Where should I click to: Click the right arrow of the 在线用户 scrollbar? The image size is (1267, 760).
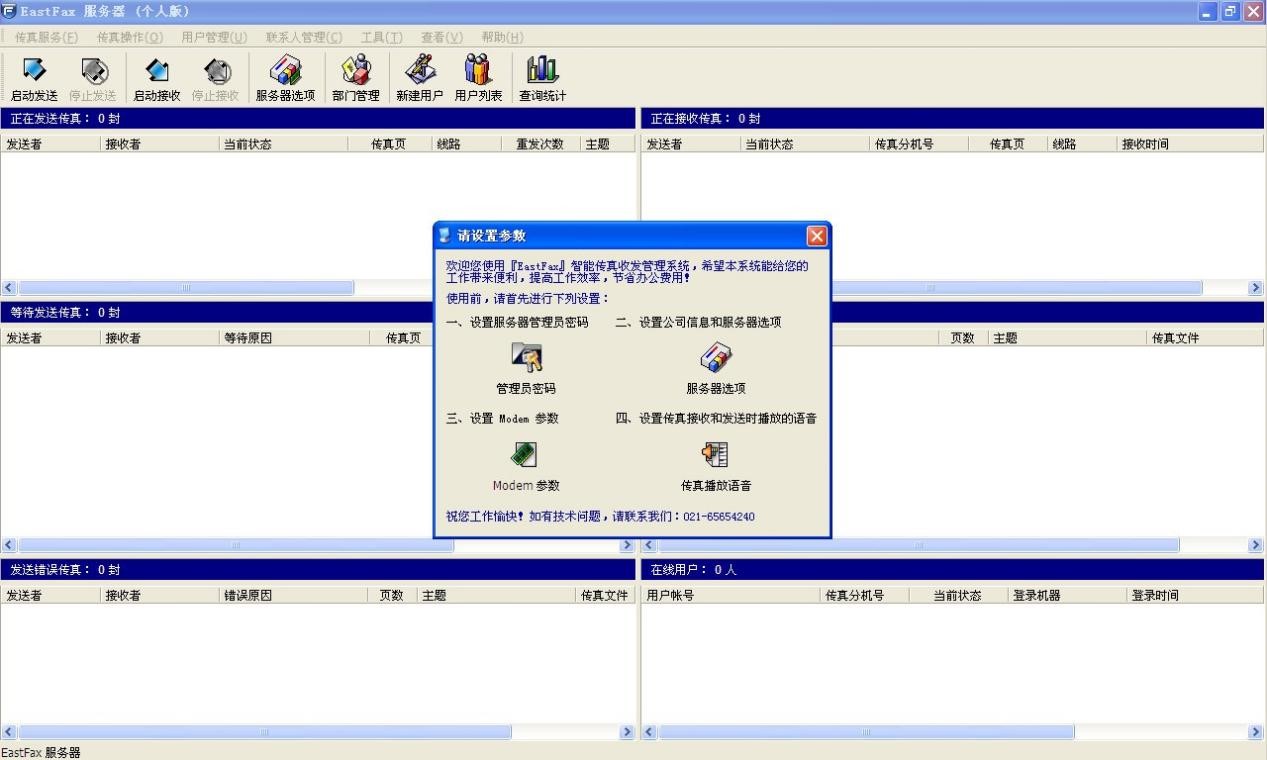coord(1256,732)
